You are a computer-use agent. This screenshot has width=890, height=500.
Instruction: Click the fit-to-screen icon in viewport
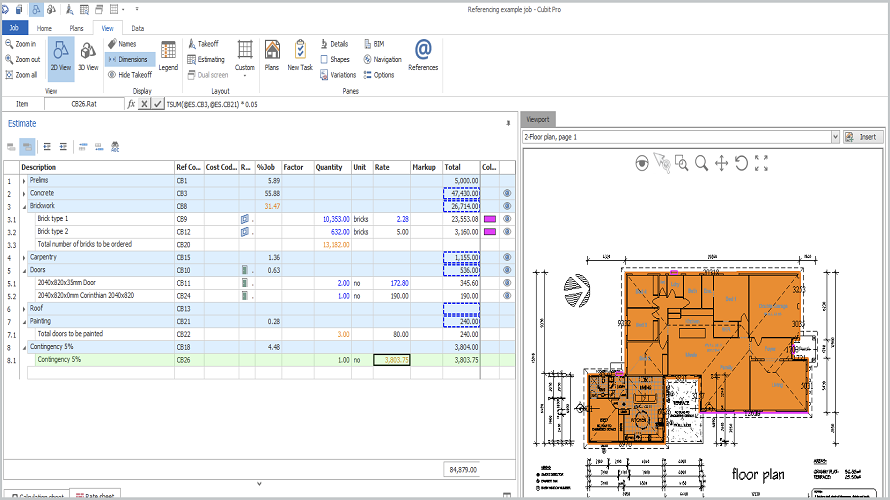[x=761, y=163]
